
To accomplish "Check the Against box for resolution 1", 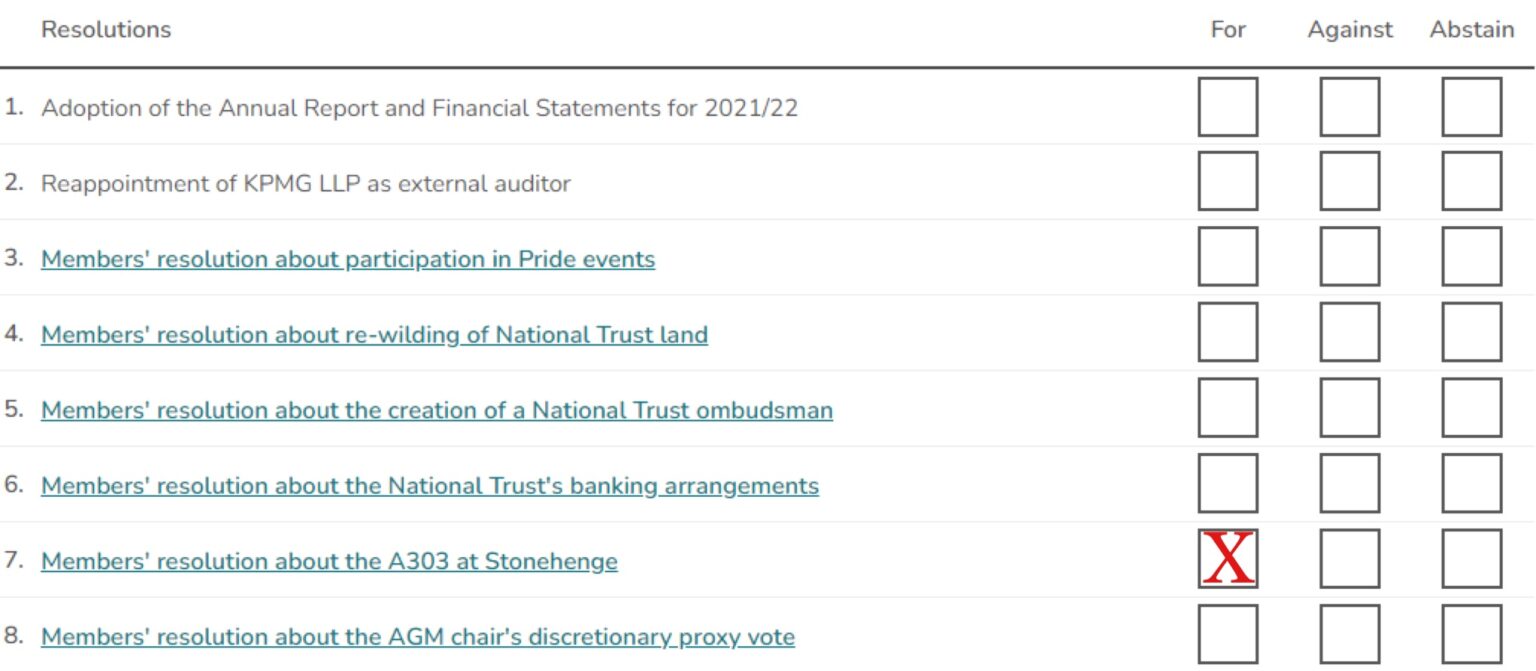I will [1349, 108].
